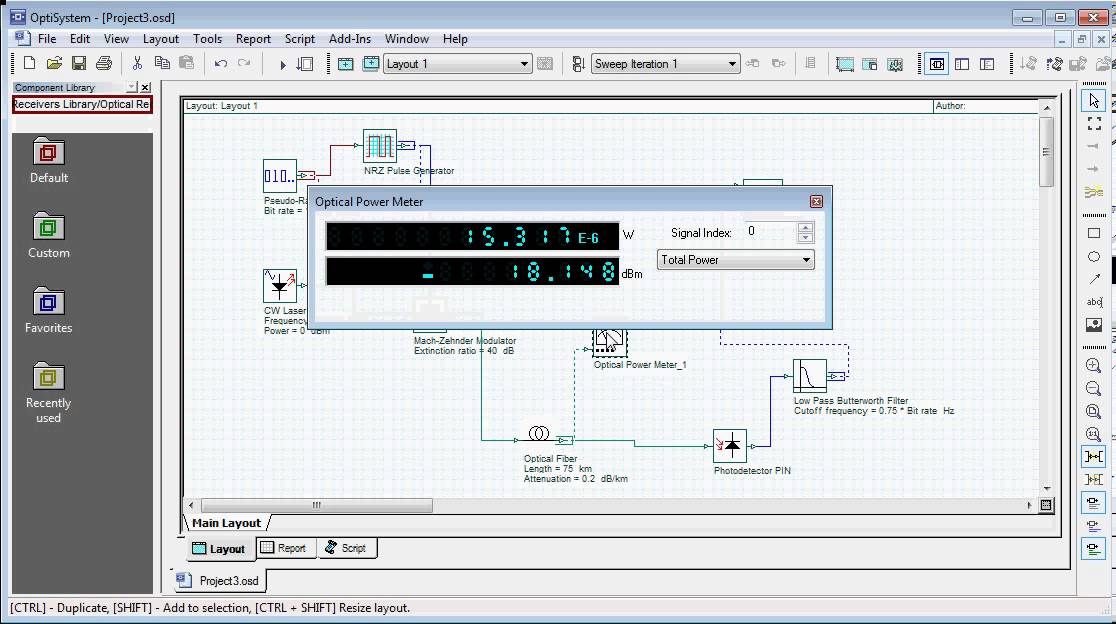The width and height of the screenshot is (1116, 624).
Task: Run the calculation with the play arrow icon
Action: (283, 64)
